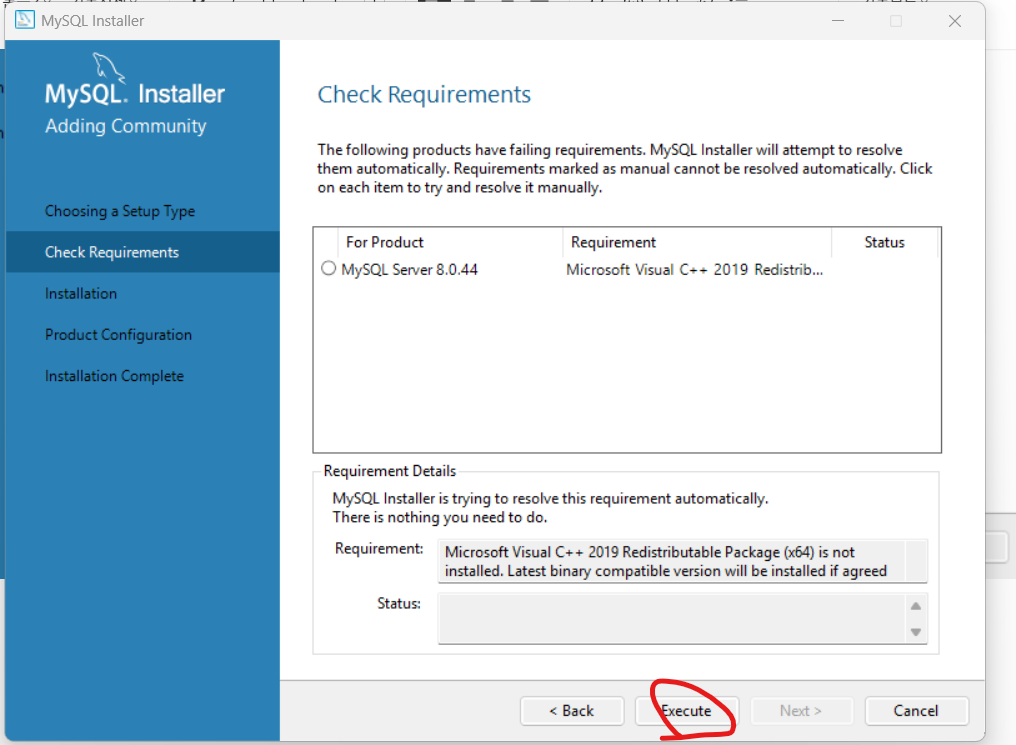Click the Status column header
The image size is (1016, 745).
(884, 242)
